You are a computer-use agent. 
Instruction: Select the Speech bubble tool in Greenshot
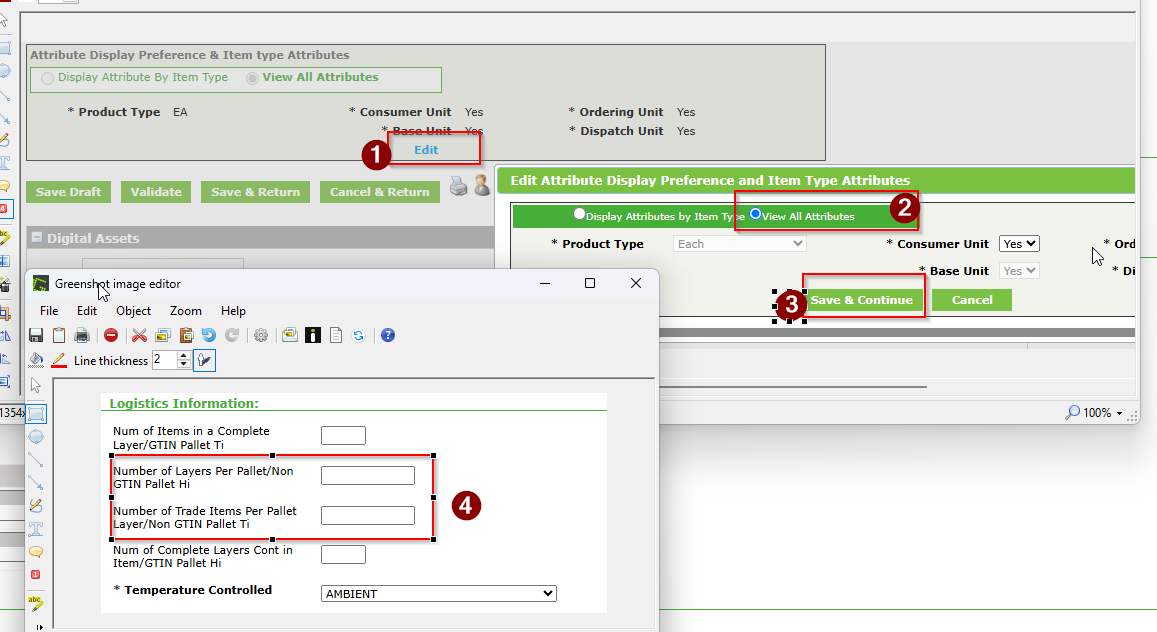[x=35, y=552]
